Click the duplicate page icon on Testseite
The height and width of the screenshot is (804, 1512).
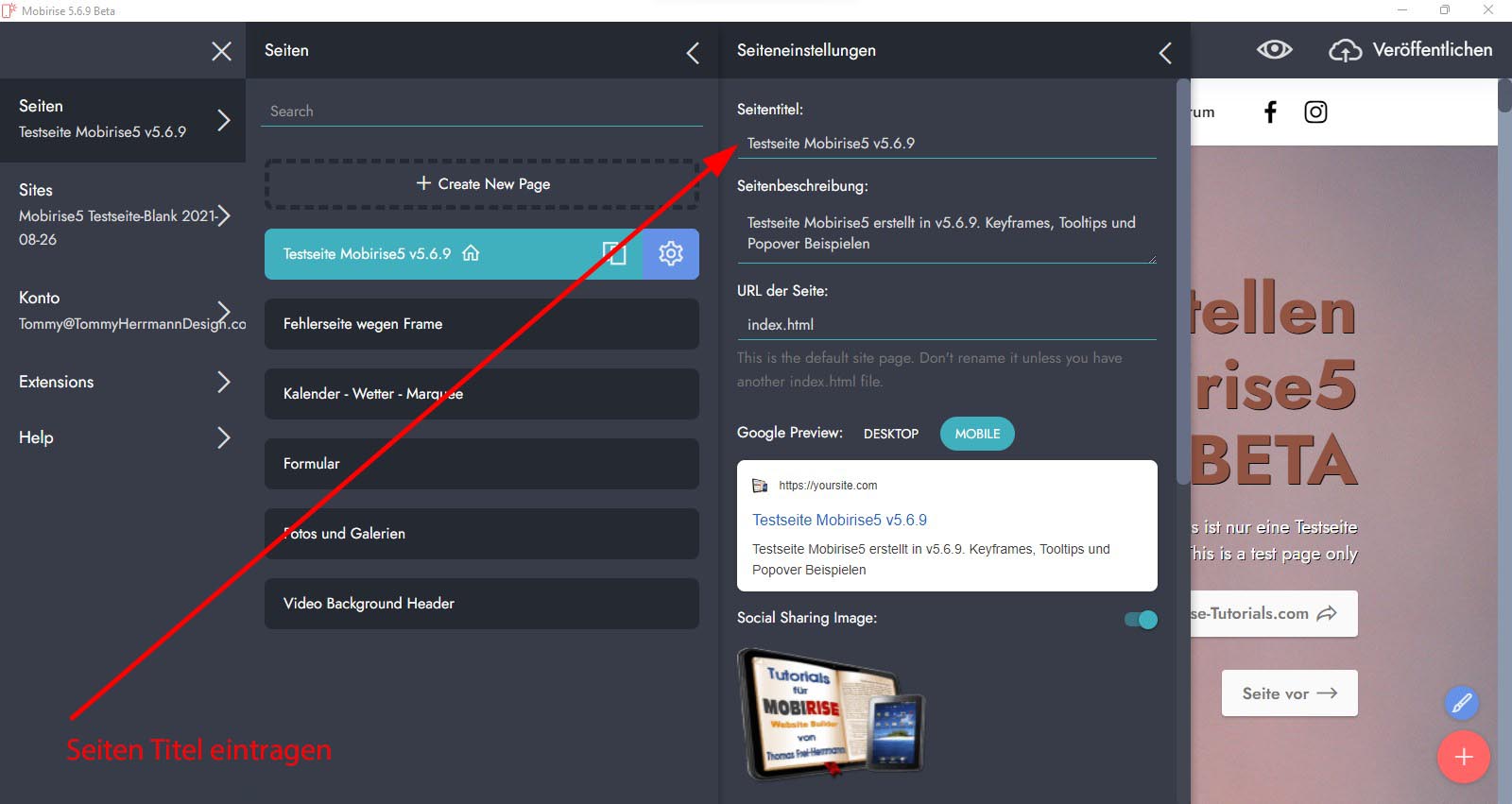click(614, 253)
